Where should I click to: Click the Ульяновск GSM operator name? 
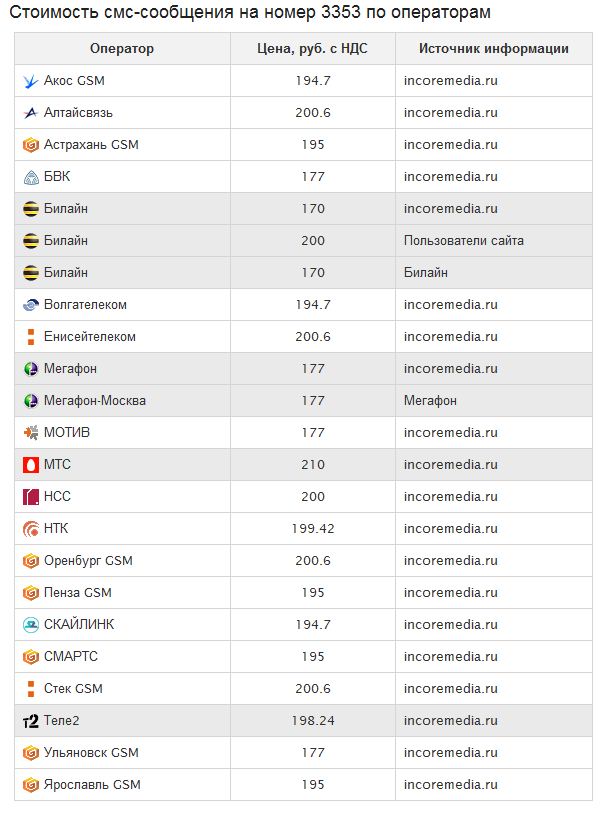pyautogui.click(x=91, y=753)
